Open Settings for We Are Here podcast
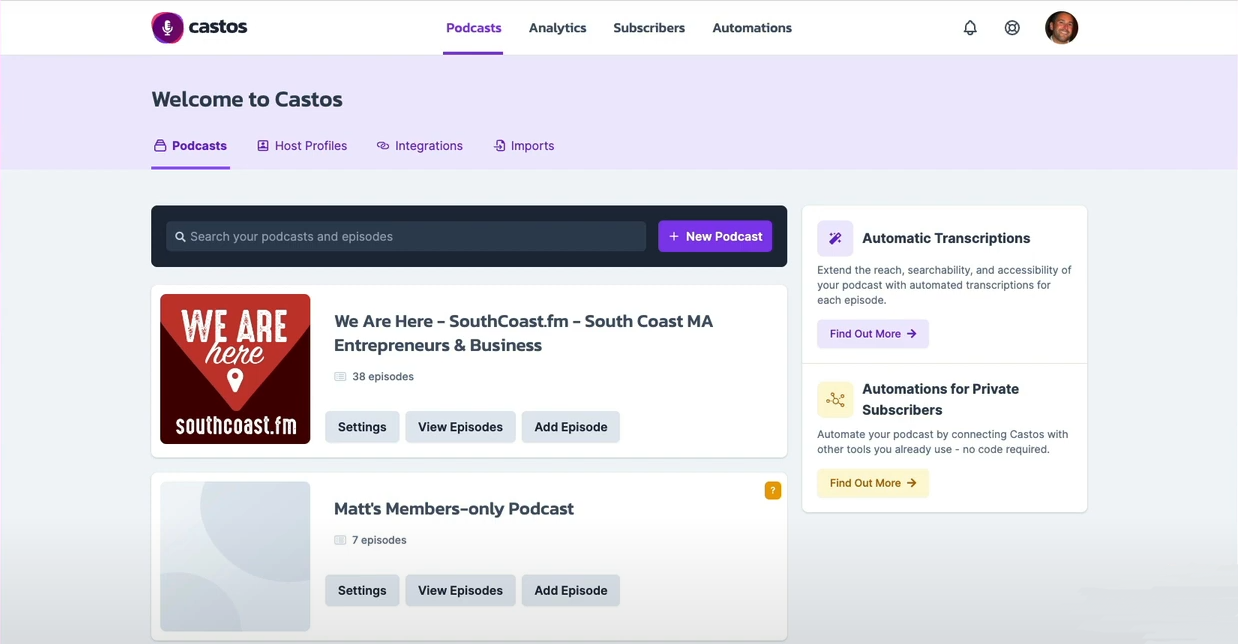Image resolution: width=1238 pixels, height=644 pixels. 362,426
